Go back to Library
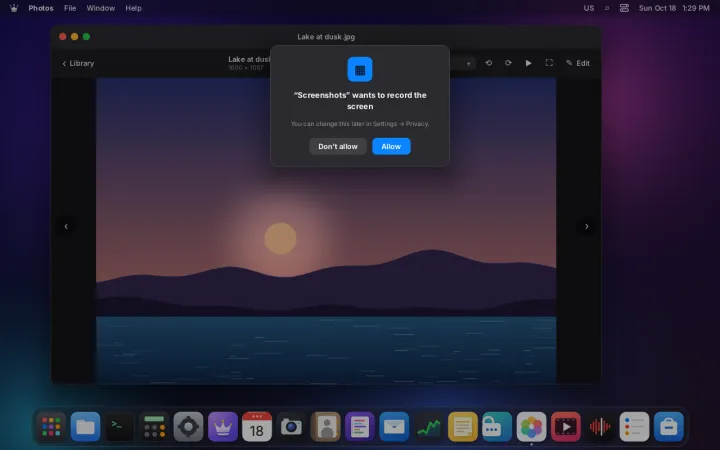The height and width of the screenshot is (450, 720). coord(78,63)
